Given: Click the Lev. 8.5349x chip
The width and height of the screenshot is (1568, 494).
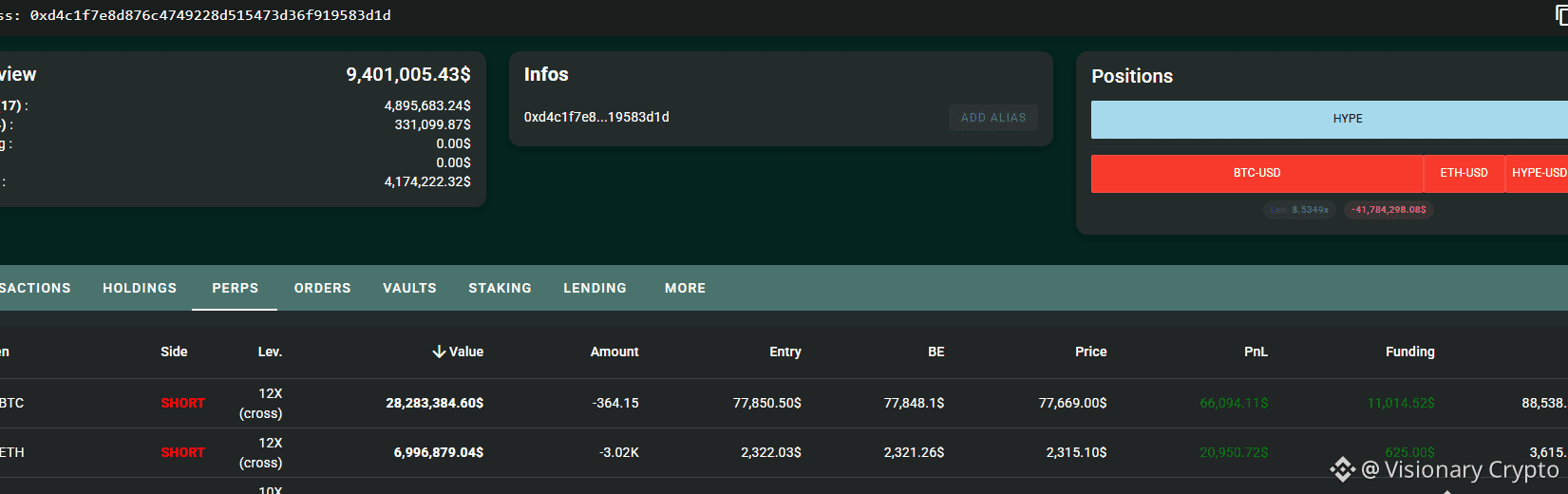Looking at the screenshot, I should 1299,210.
